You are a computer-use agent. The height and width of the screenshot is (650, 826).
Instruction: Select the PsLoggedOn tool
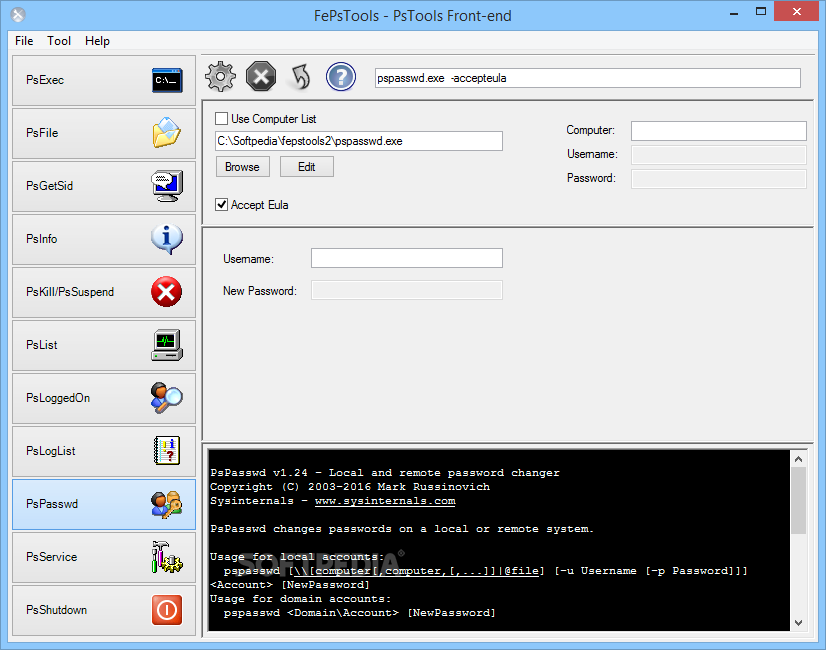tap(104, 398)
